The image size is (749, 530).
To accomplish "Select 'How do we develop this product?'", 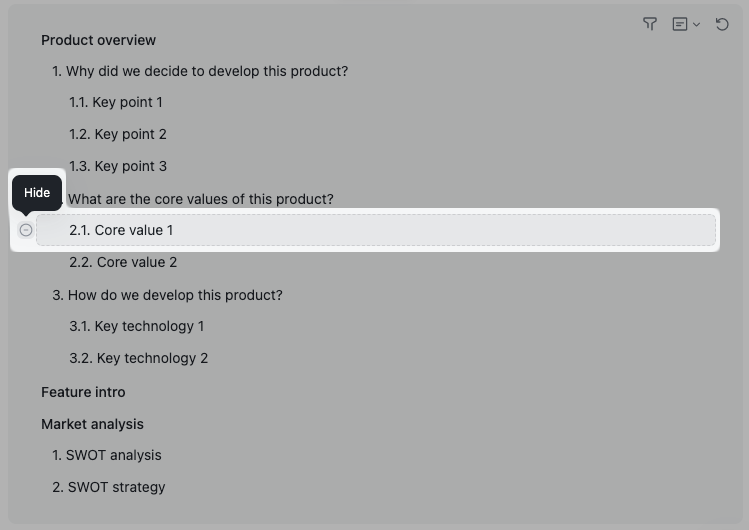I will coord(168,295).
